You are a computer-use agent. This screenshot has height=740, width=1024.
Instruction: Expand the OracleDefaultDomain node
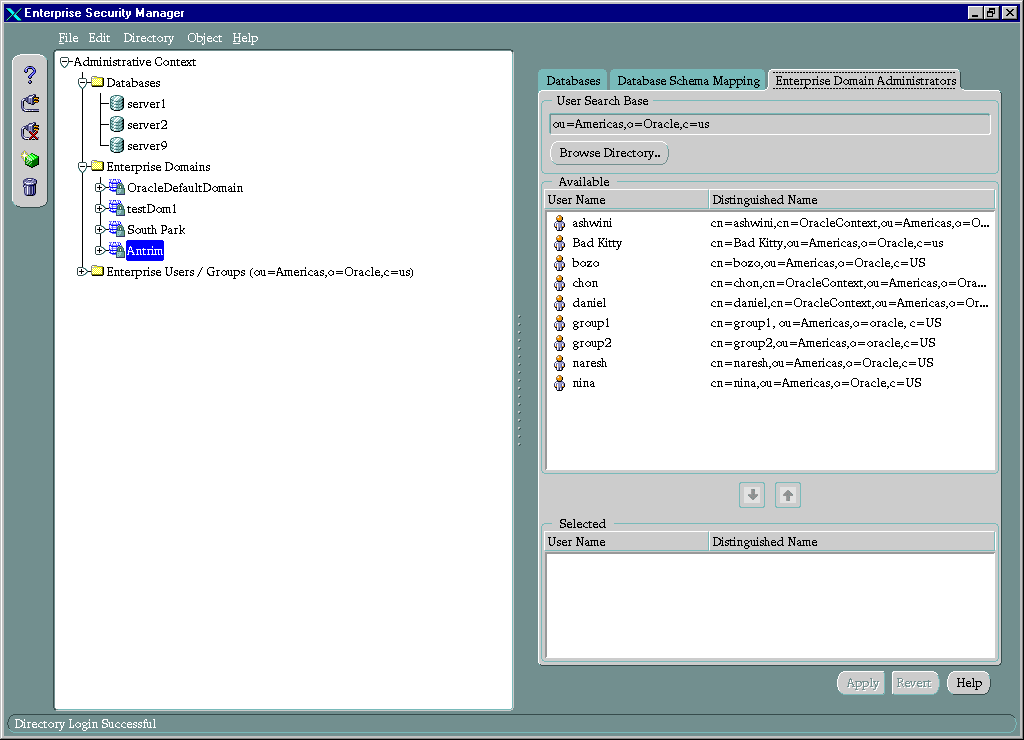point(99,188)
